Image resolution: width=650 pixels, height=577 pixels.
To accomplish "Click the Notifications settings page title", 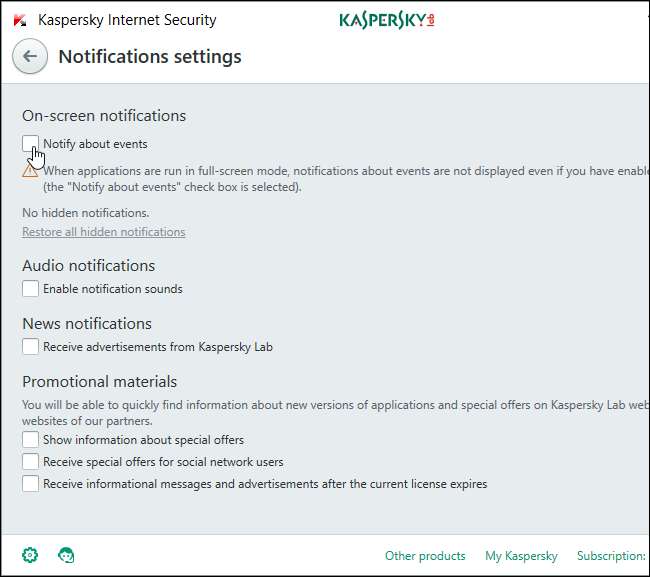I will tap(150, 57).
